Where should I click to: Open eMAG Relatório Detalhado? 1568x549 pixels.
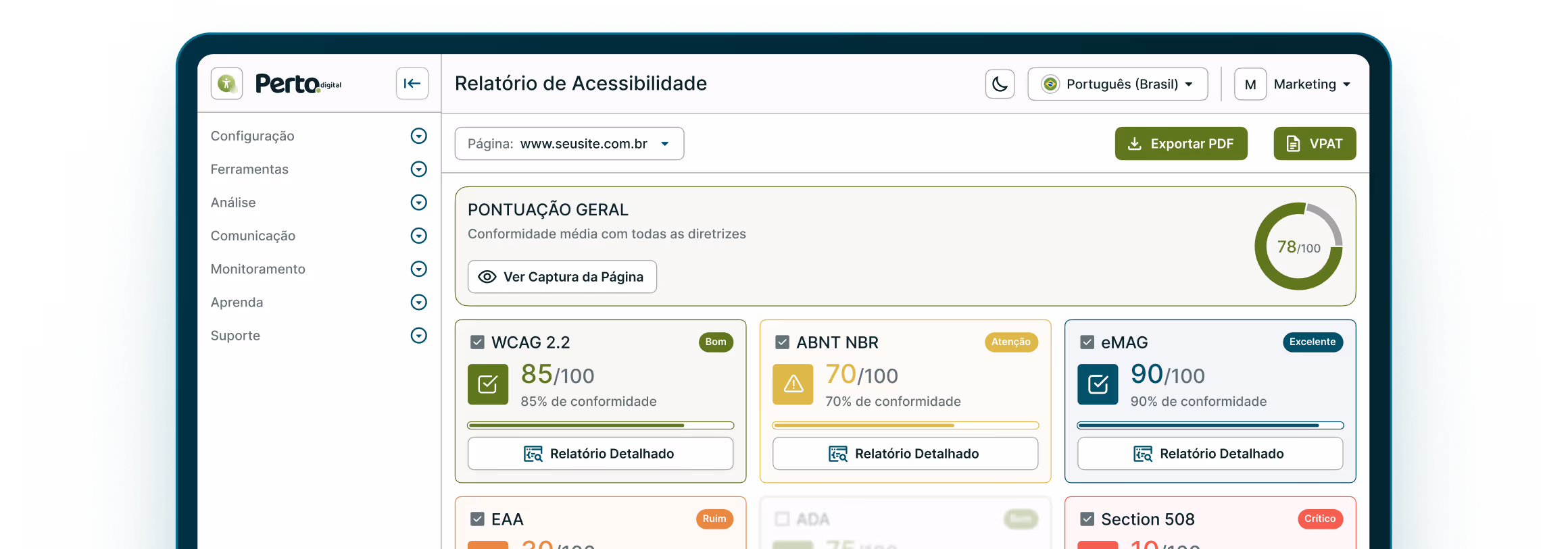tap(1210, 454)
